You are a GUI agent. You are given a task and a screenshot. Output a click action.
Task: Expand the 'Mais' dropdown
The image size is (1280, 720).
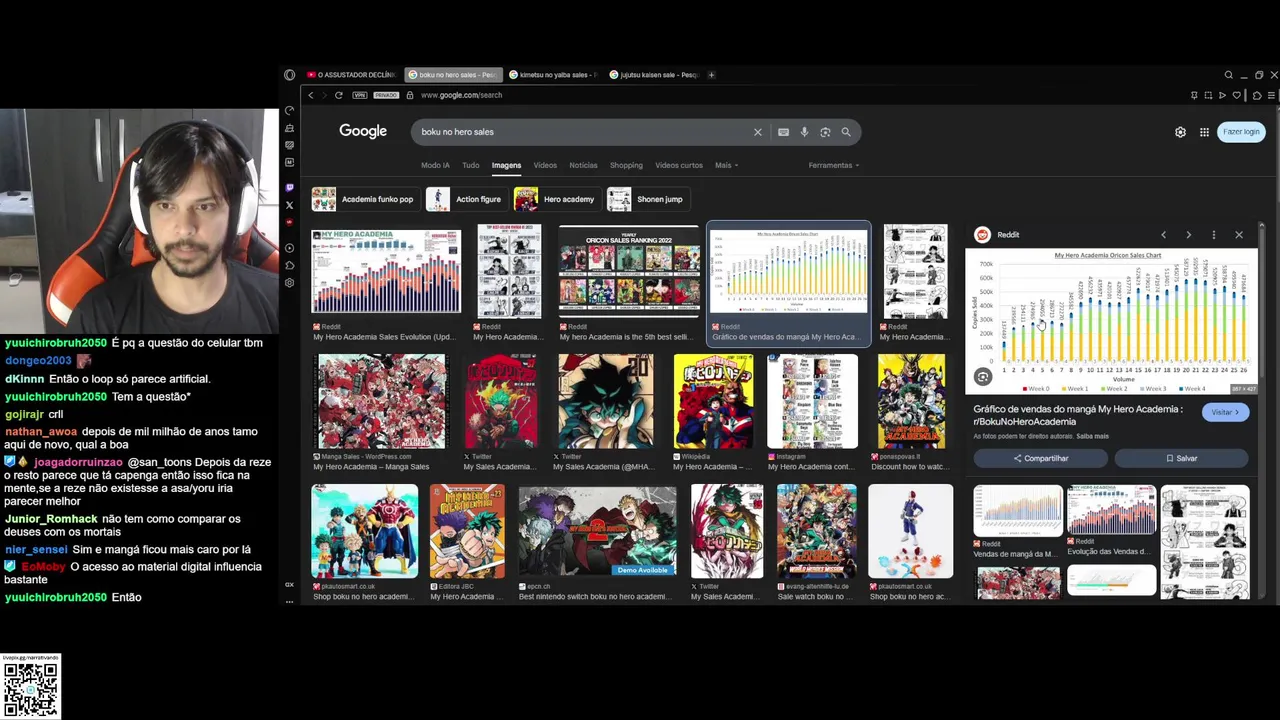point(726,165)
